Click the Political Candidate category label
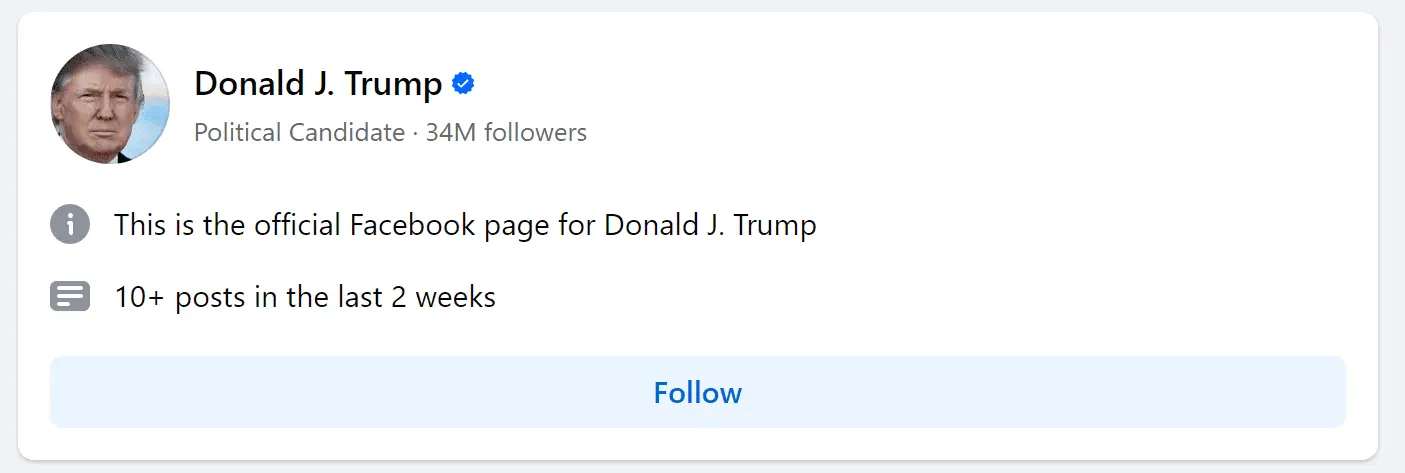This screenshot has height=473, width=1405. tap(299, 132)
